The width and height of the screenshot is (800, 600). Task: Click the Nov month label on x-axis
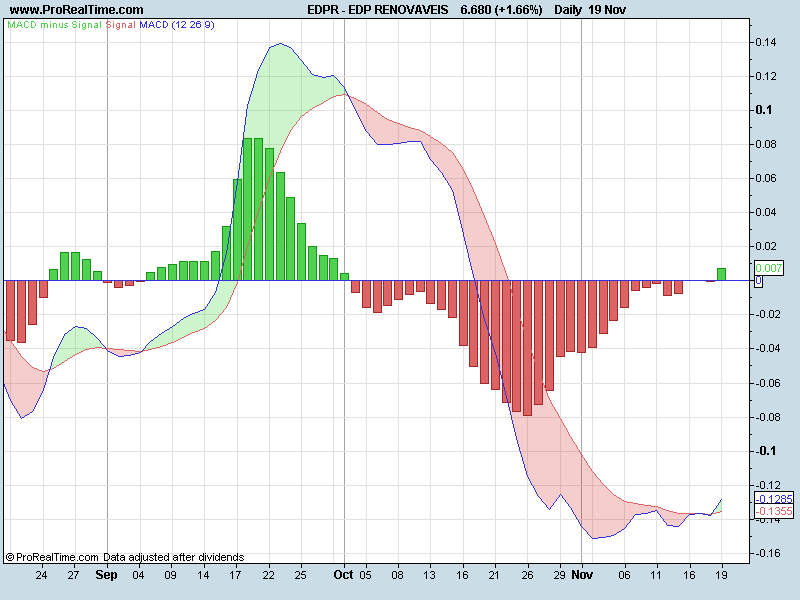pyautogui.click(x=582, y=575)
